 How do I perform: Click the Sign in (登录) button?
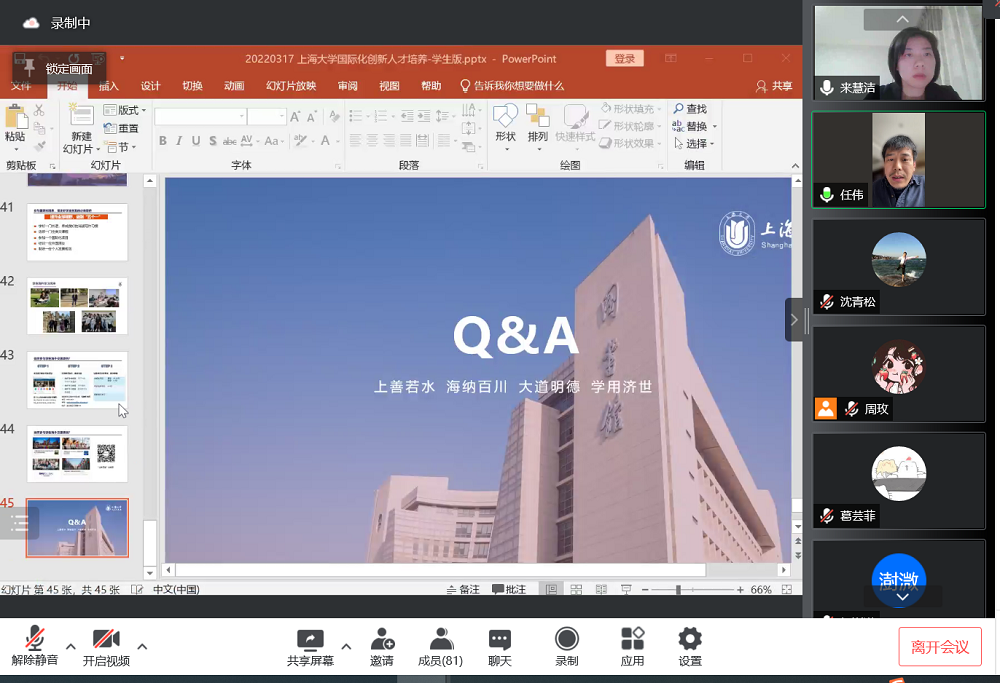tap(624, 59)
